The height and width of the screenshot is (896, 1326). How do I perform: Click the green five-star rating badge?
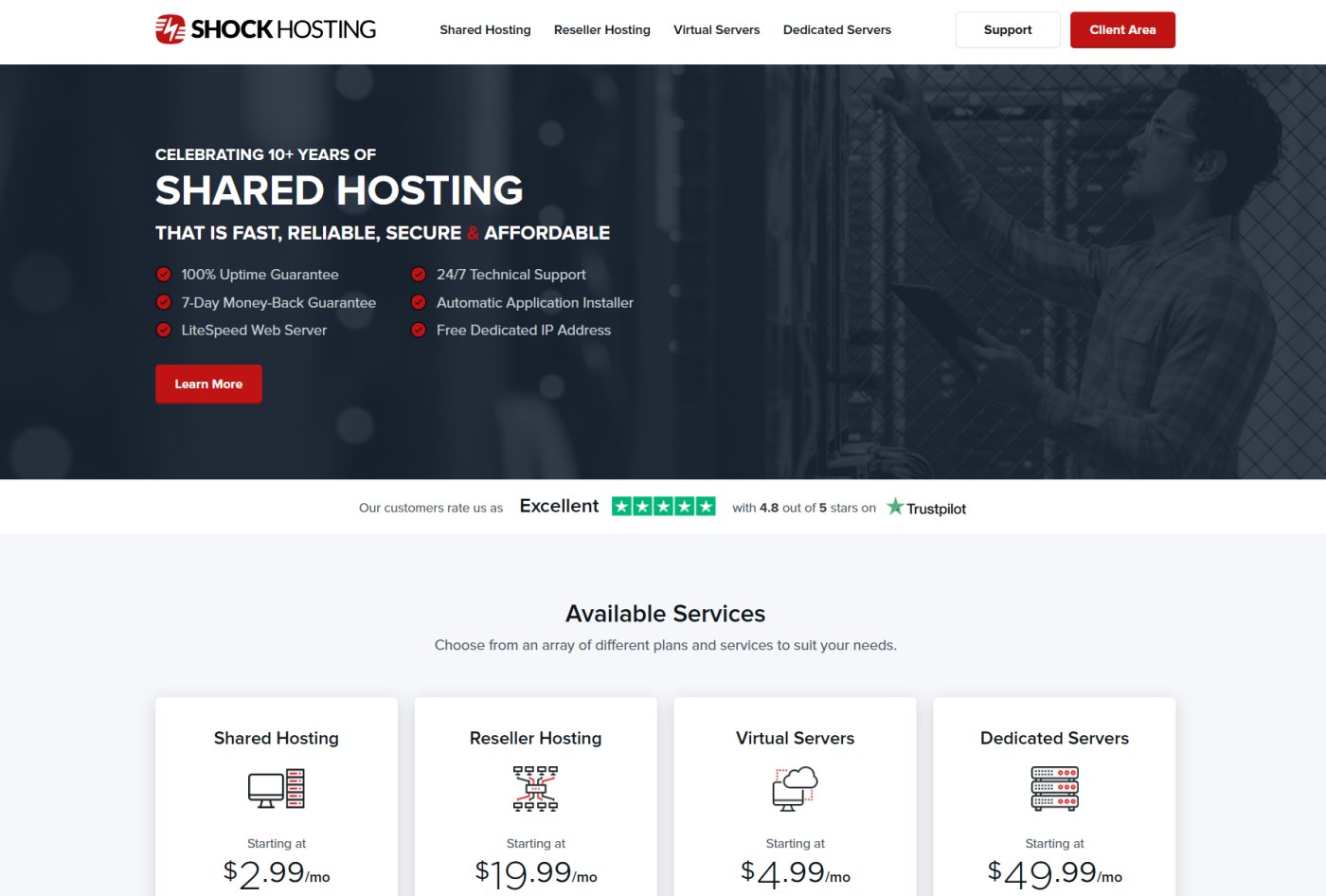coord(665,506)
